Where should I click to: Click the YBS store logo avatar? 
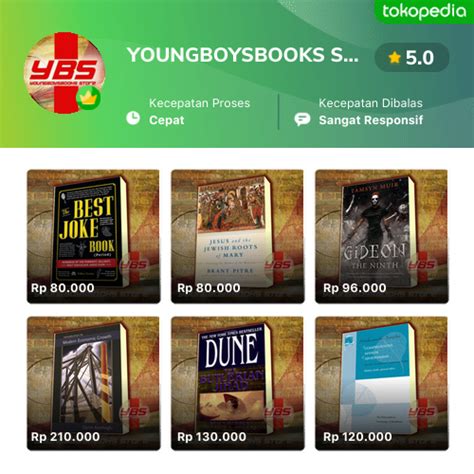pyautogui.click(x=65, y=73)
